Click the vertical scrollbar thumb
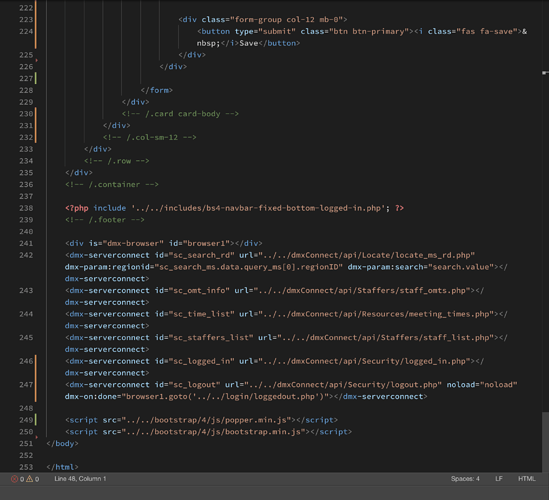This screenshot has width=549, height=500. pyautogui.click(x=545, y=442)
